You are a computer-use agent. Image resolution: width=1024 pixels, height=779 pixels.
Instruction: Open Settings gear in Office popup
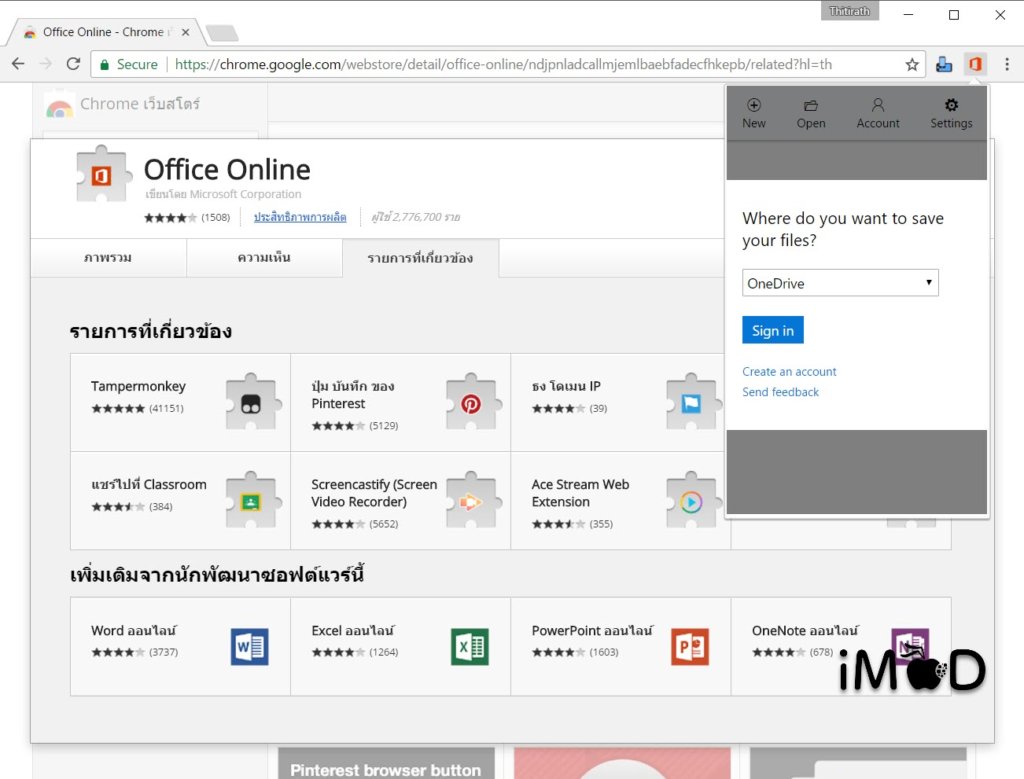951,105
